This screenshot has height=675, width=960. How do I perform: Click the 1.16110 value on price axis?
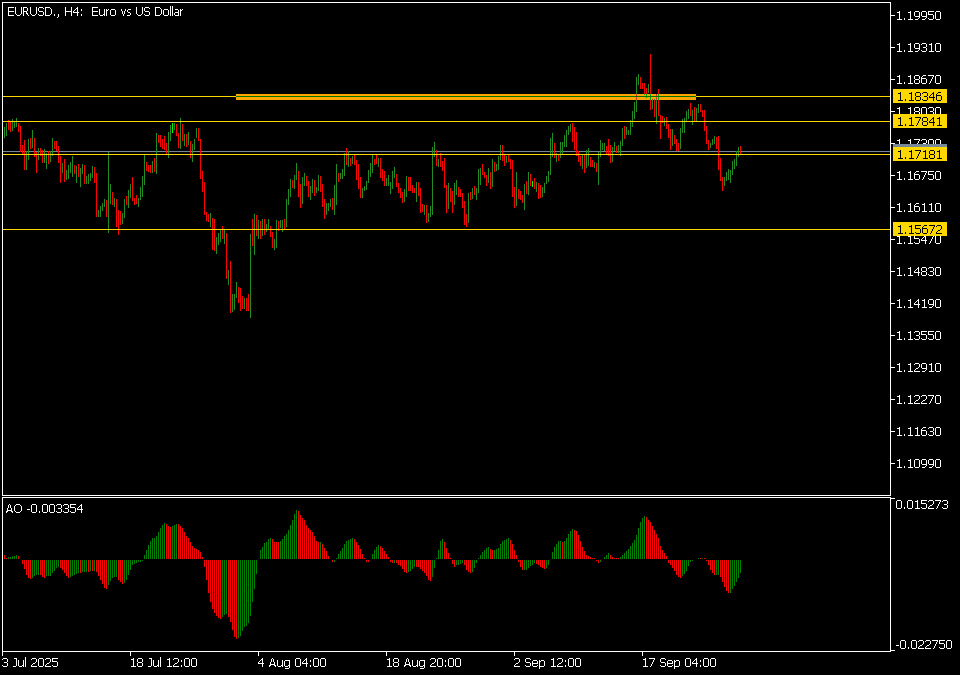coord(918,208)
